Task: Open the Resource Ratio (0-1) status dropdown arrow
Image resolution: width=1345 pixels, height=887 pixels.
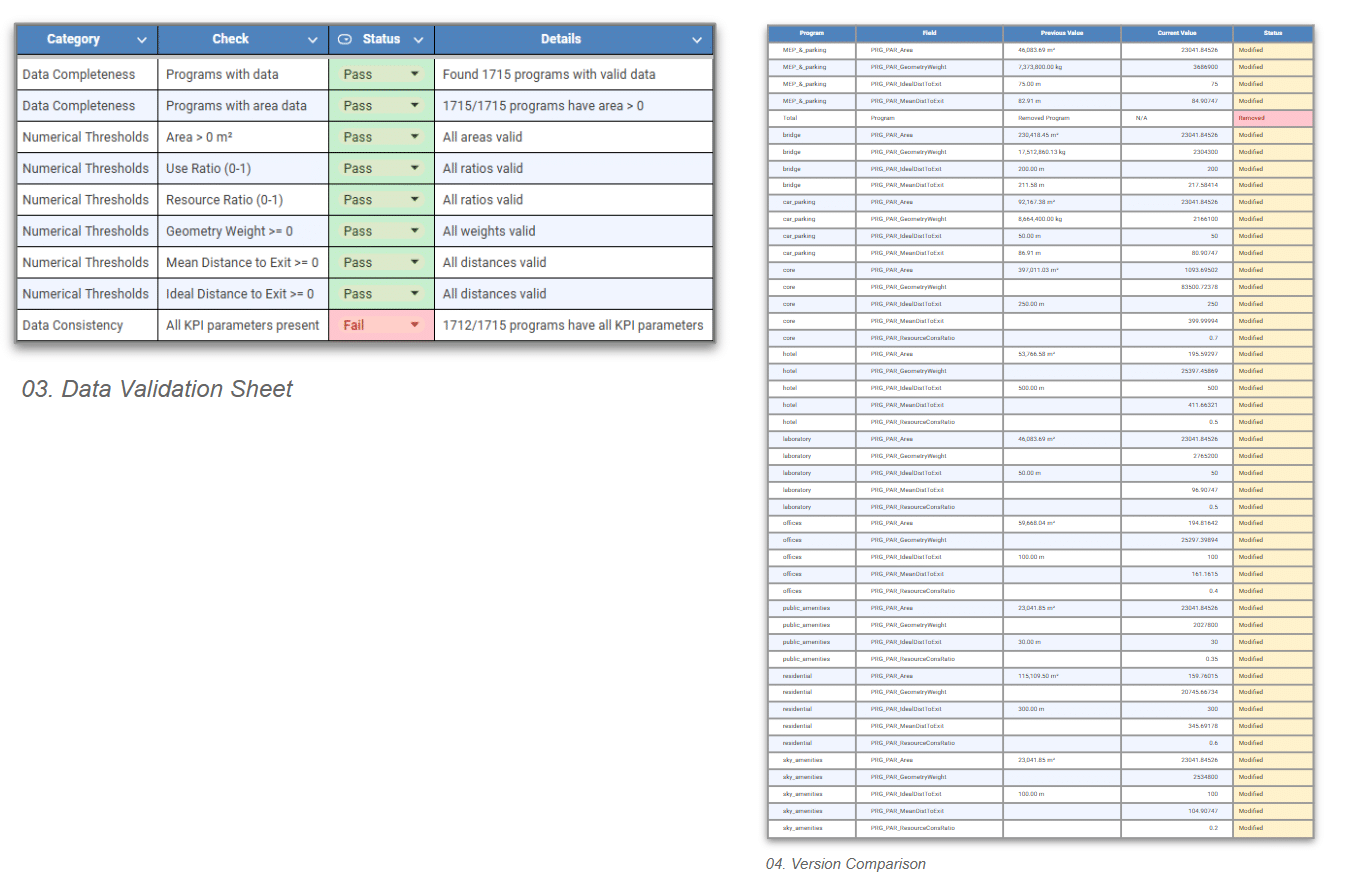Action: (x=414, y=200)
